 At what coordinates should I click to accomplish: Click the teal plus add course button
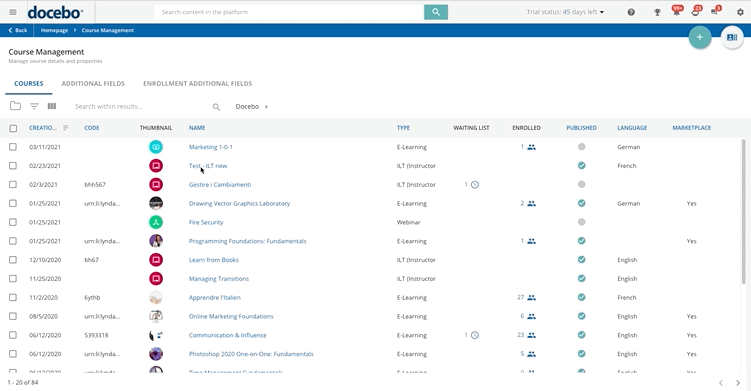pos(700,37)
